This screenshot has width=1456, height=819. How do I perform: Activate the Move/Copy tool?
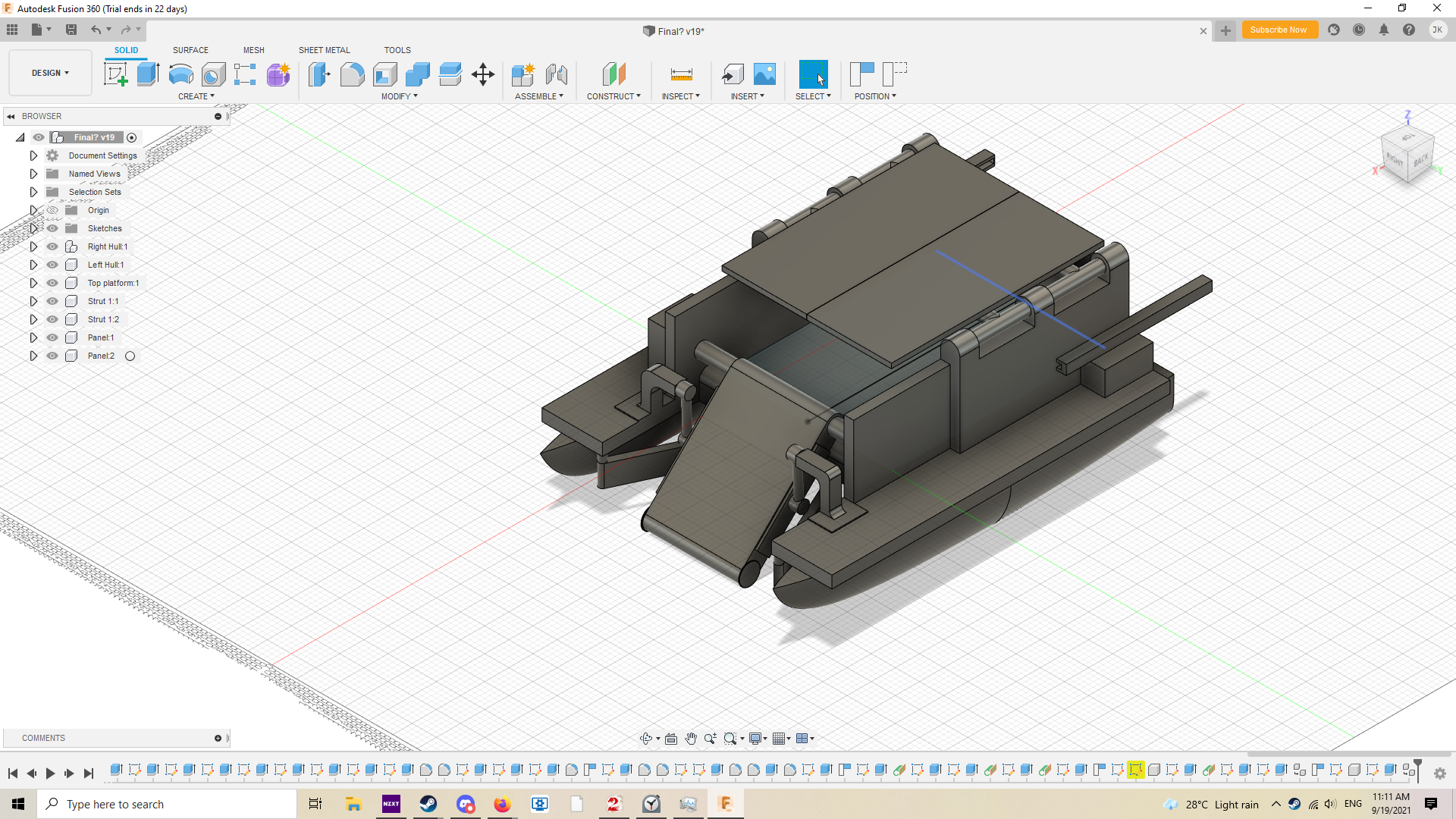click(x=482, y=74)
